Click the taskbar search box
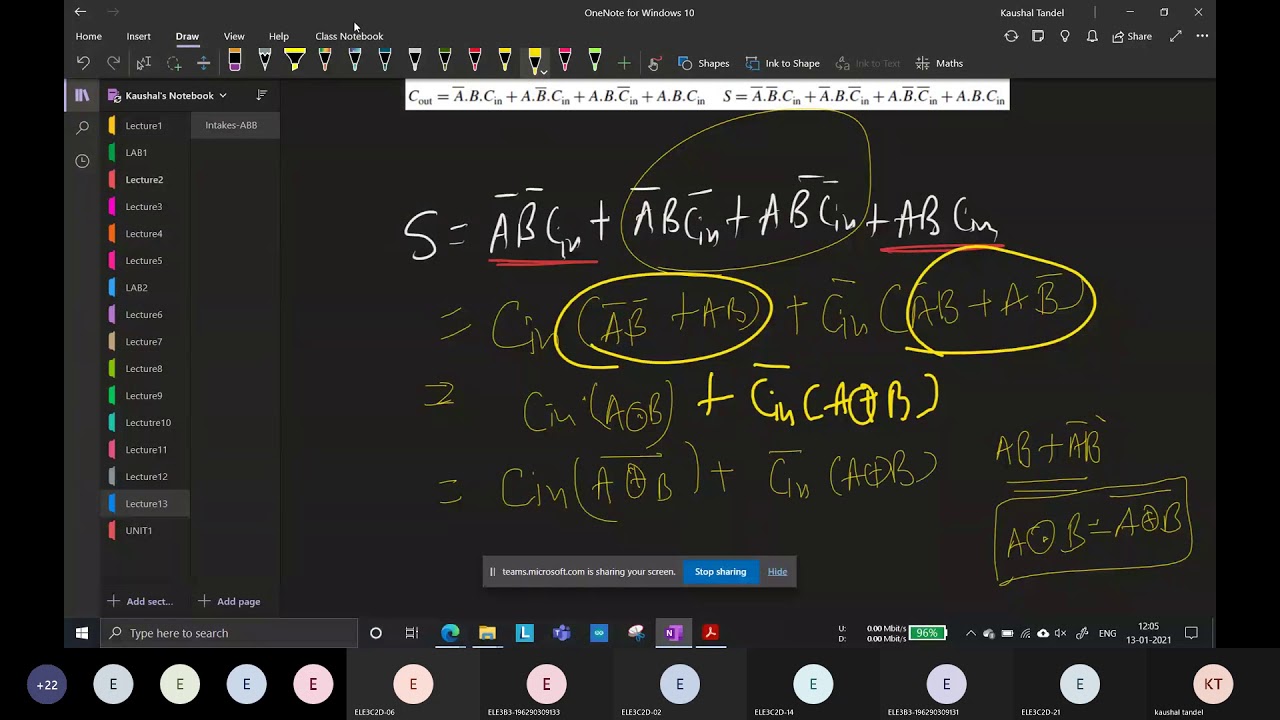 pos(229,633)
